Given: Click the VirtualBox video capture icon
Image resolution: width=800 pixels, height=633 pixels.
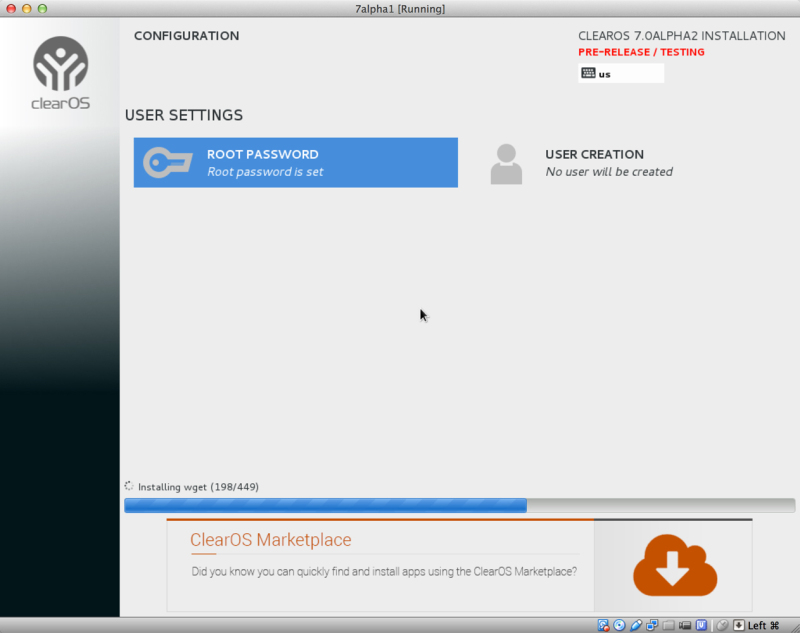Looking at the screenshot, I should tap(685, 625).
